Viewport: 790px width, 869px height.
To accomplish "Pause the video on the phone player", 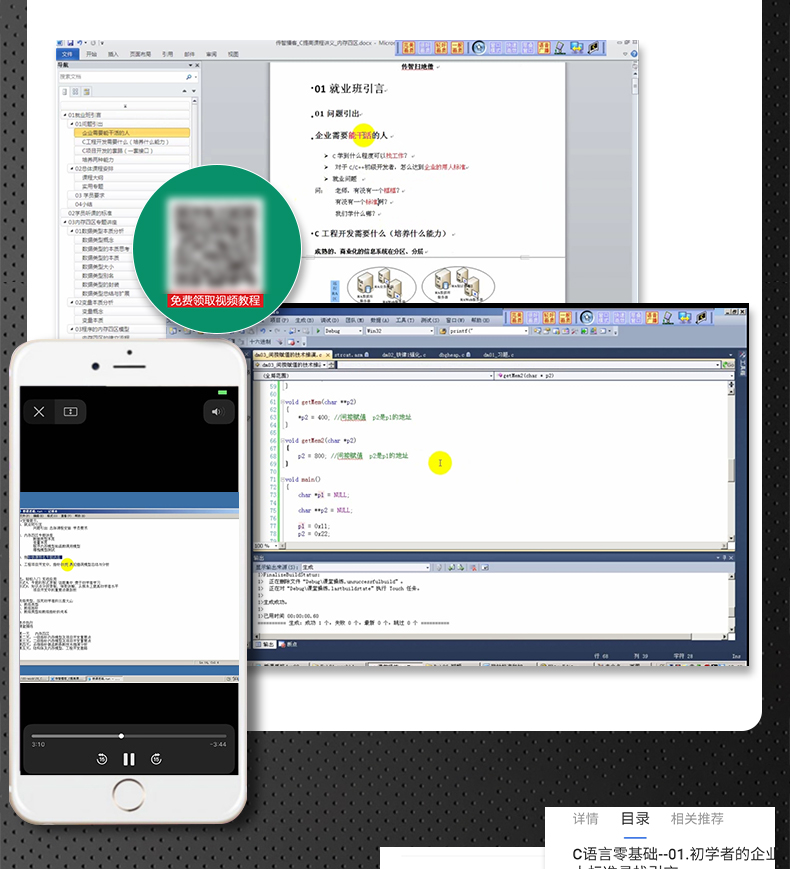I will pyautogui.click(x=129, y=759).
